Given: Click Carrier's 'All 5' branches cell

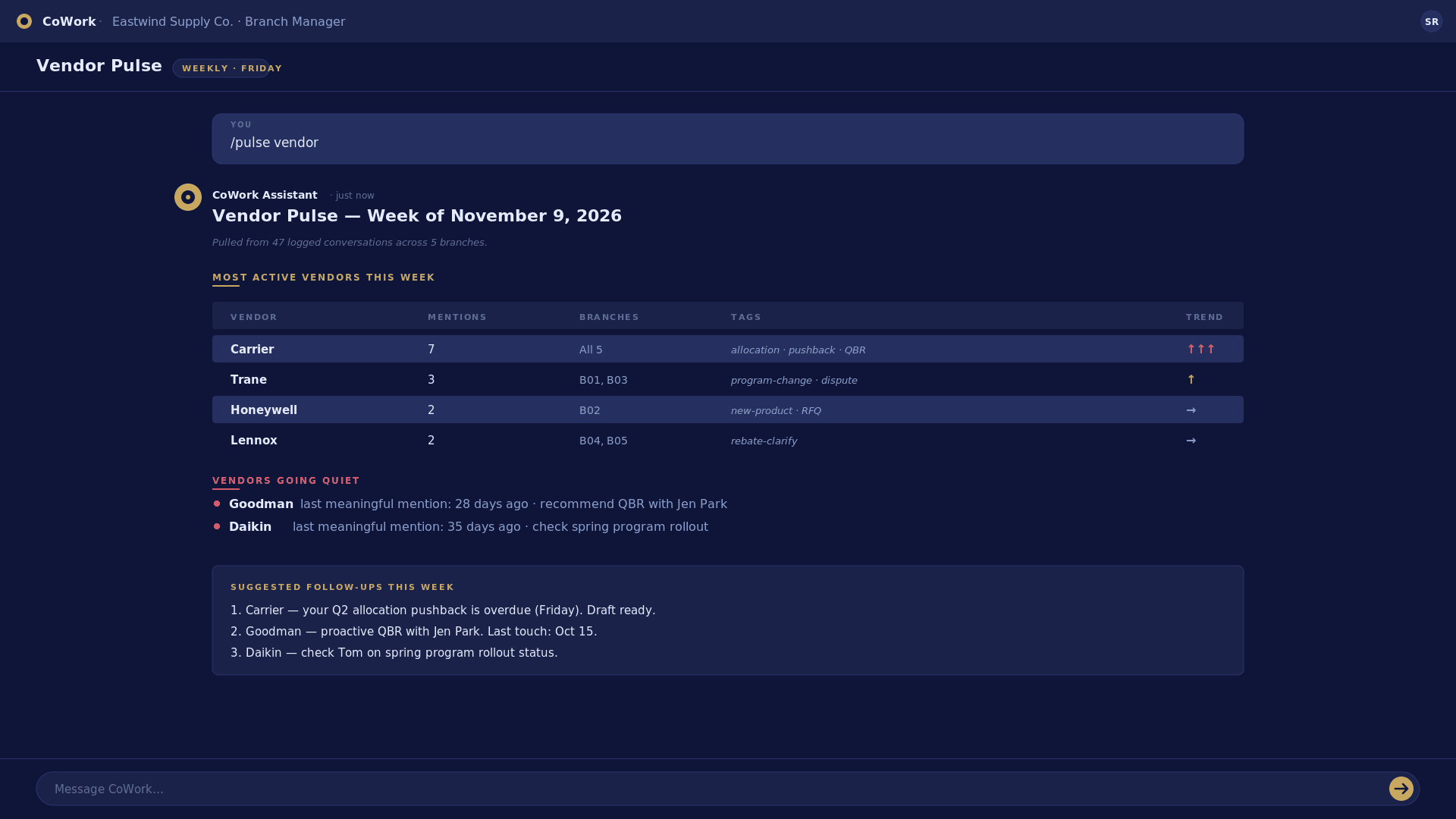Looking at the screenshot, I should (x=591, y=350).
